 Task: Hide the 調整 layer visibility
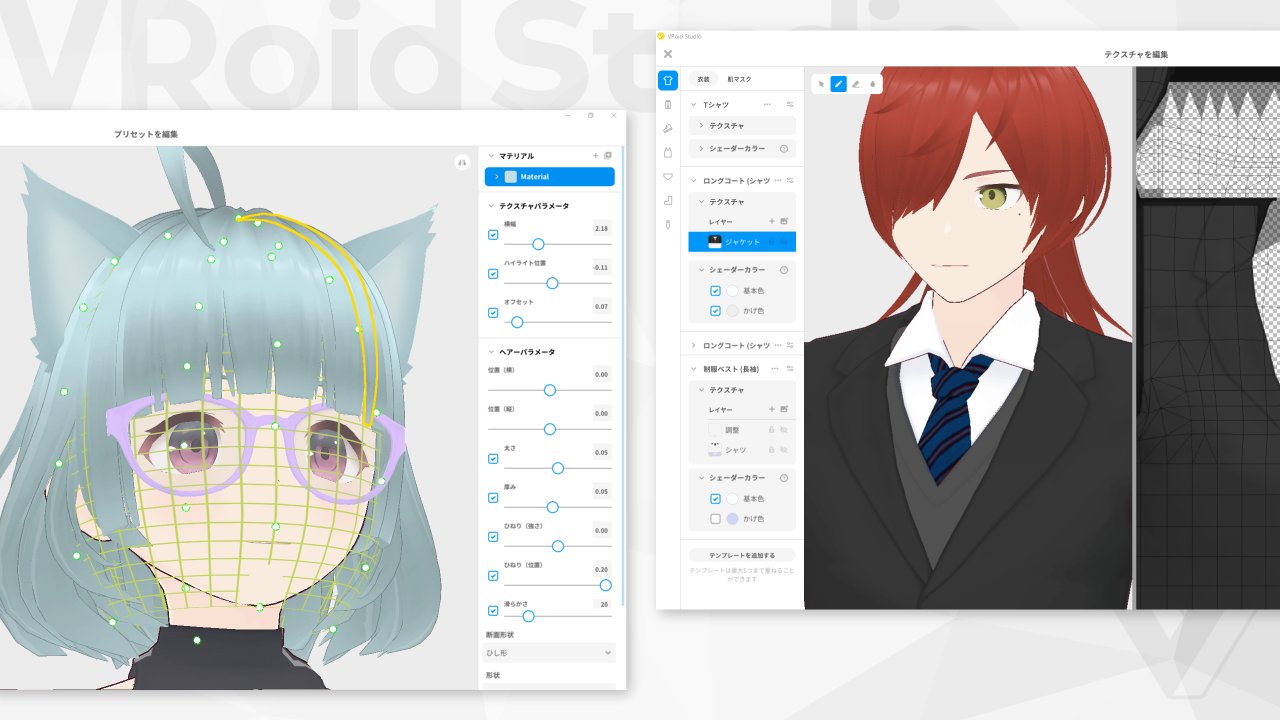click(785, 430)
